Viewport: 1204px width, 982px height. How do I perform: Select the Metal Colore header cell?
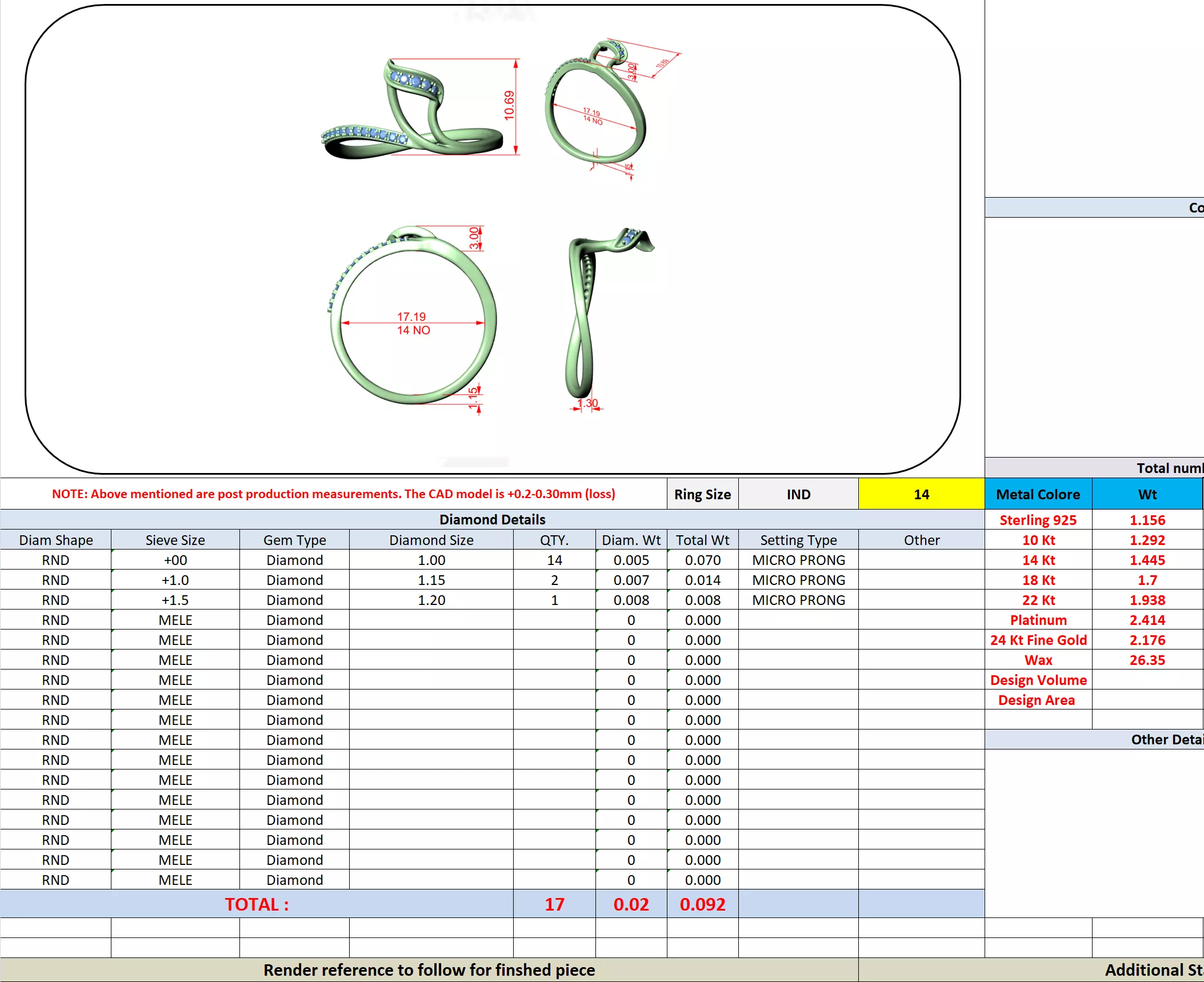pyautogui.click(x=1038, y=494)
